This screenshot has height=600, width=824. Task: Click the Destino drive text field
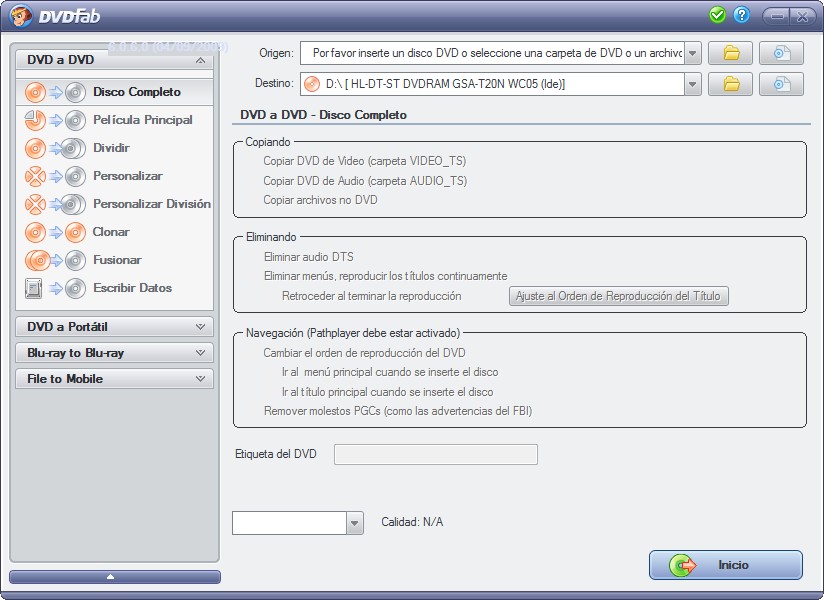pyautogui.click(x=492, y=84)
